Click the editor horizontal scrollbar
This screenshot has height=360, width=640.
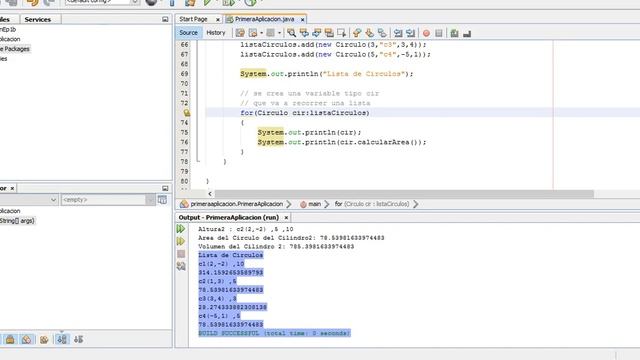[x=404, y=193]
